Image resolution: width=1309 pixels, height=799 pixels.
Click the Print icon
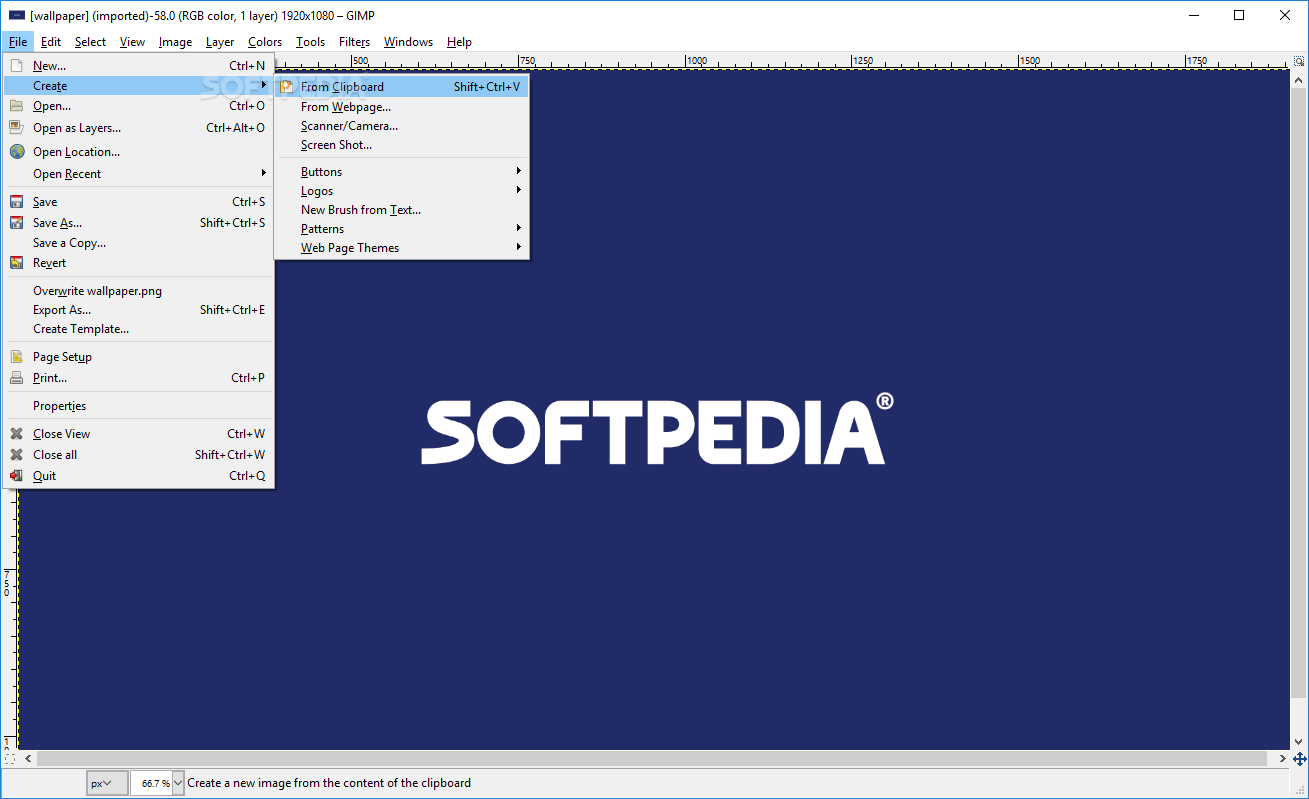pos(15,377)
